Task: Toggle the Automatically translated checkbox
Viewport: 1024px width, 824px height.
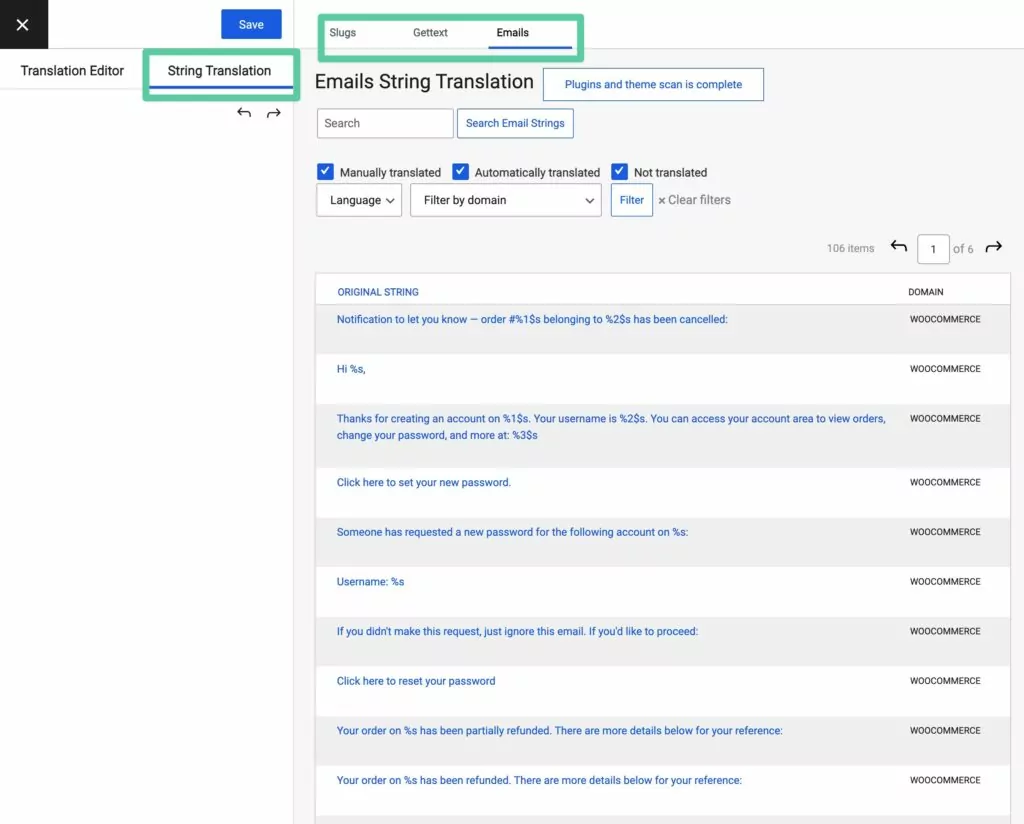Action: pyautogui.click(x=460, y=171)
